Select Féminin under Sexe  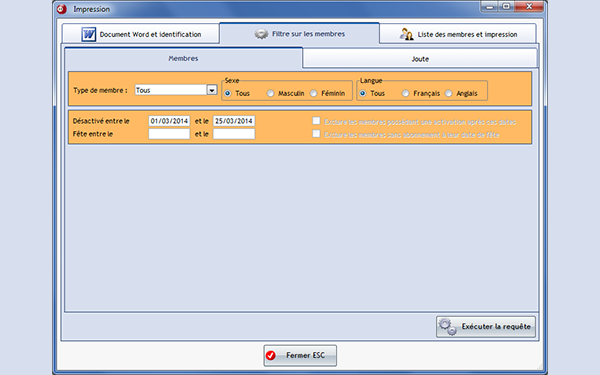click(313, 93)
